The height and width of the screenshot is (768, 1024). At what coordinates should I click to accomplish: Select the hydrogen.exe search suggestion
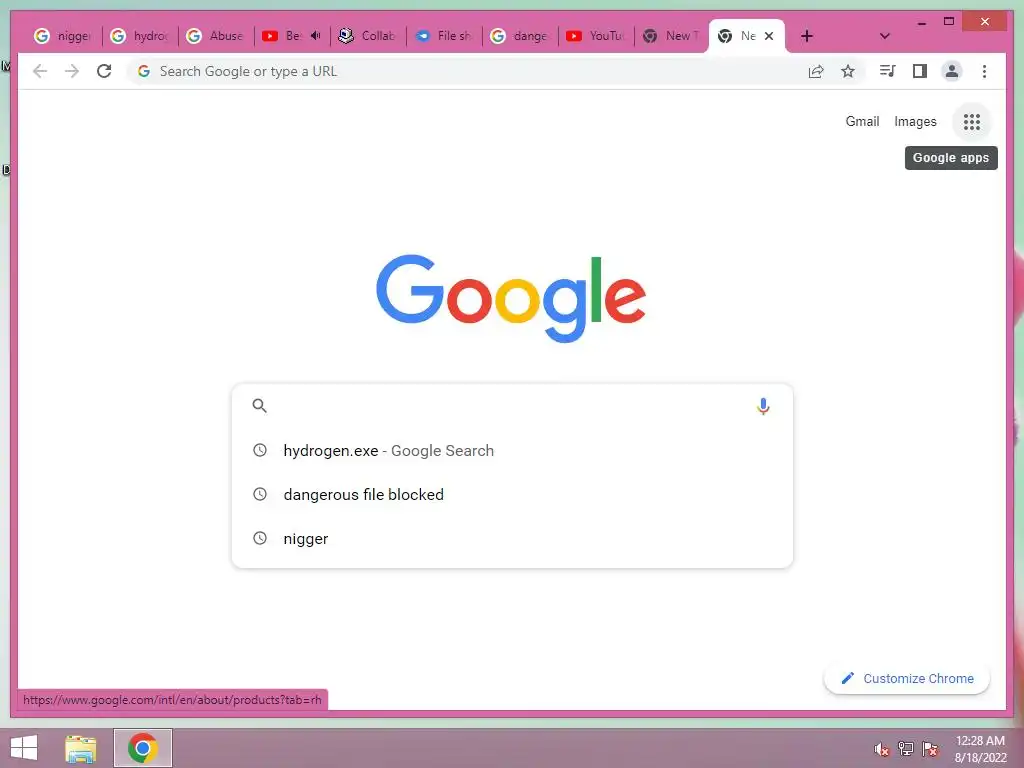pyautogui.click(x=512, y=451)
